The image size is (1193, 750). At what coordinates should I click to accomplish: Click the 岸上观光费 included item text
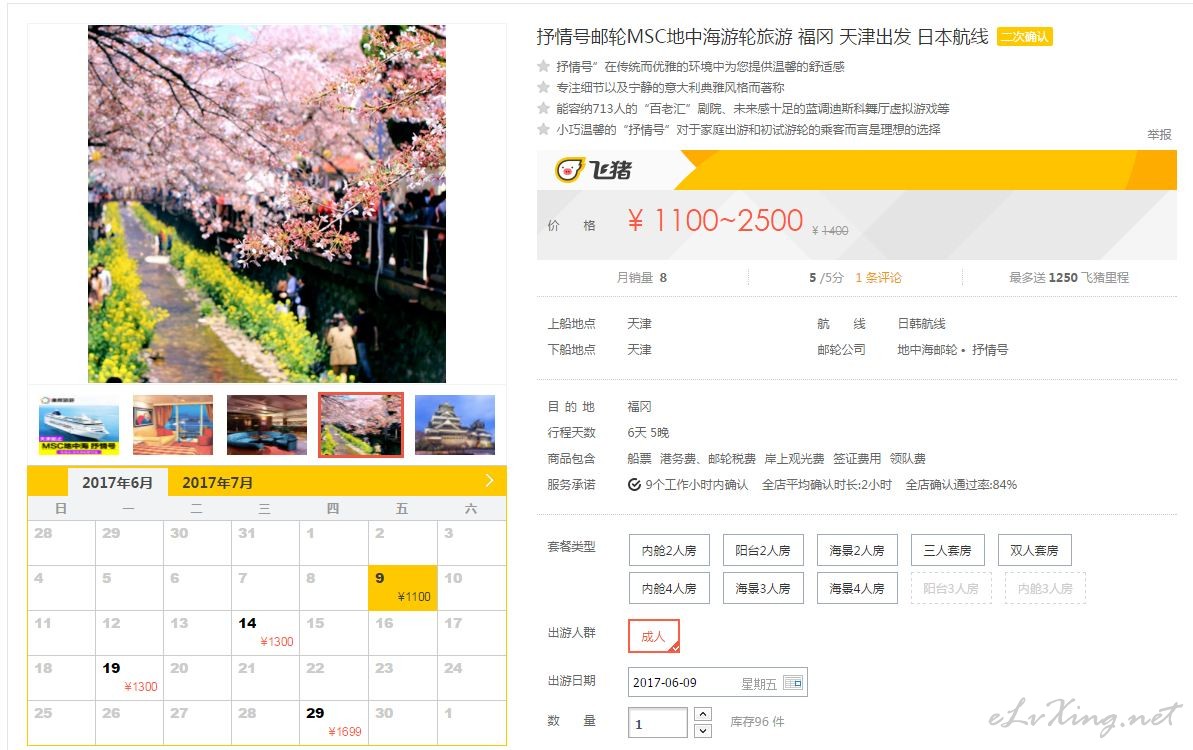tap(794, 459)
